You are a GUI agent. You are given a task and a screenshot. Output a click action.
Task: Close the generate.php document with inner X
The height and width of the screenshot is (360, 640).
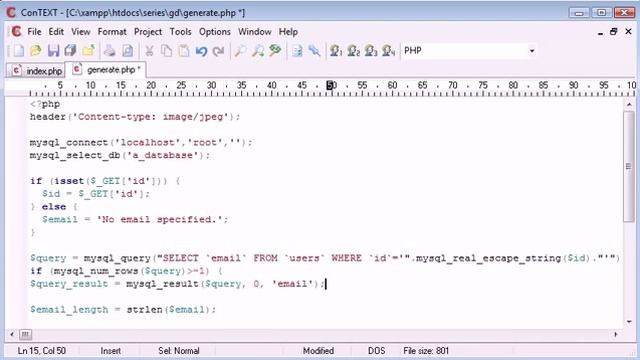pyautogui.click(x=628, y=31)
